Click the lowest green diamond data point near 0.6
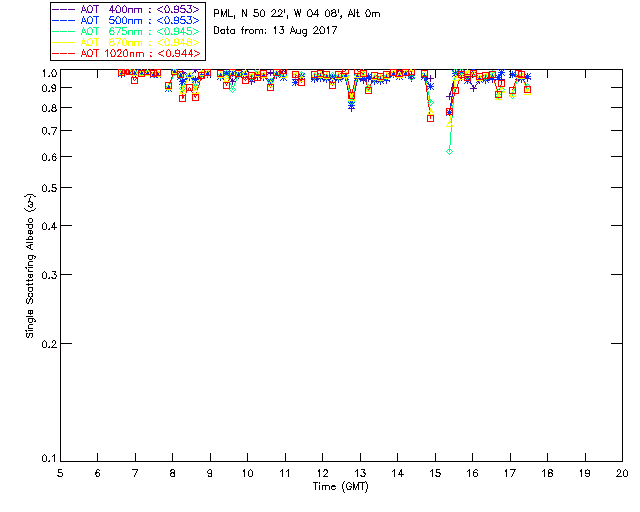The width and height of the screenshot is (640, 512). pos(449,151)
